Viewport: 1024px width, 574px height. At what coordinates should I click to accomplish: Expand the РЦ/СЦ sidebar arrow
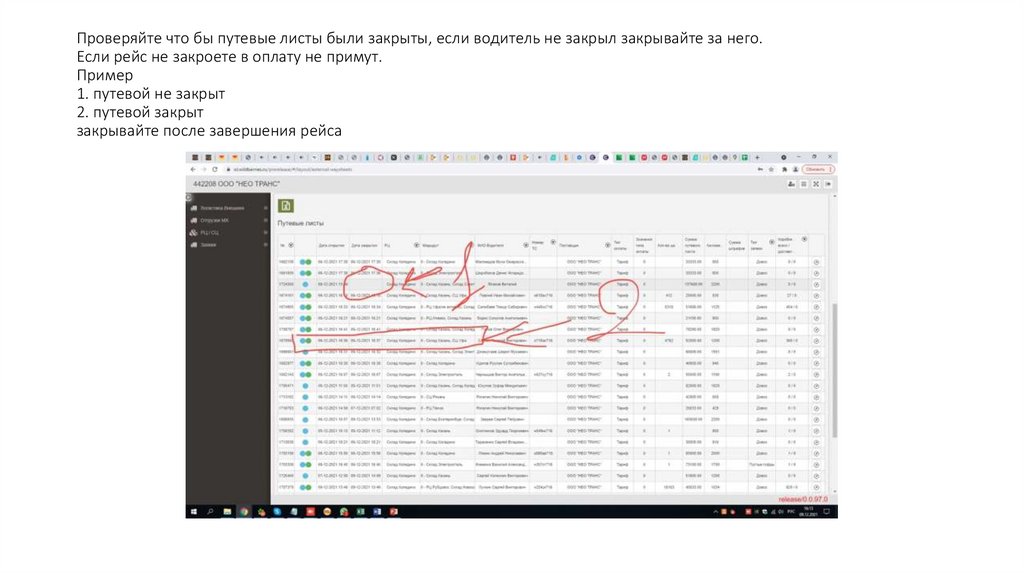coord(266,232)
